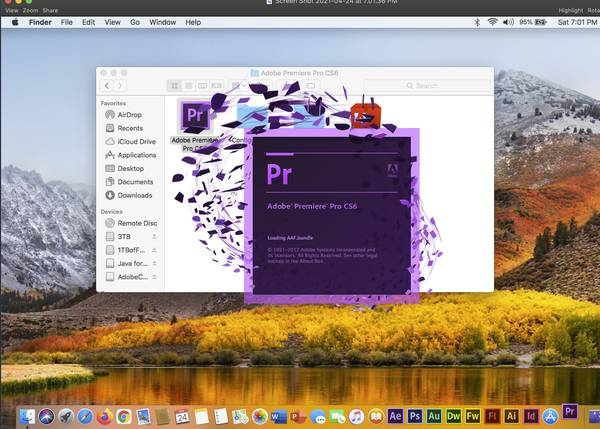This screenshot has height=429, width=600.
Task: Open Notes app in the dock
Action: (x=201, y=416)
